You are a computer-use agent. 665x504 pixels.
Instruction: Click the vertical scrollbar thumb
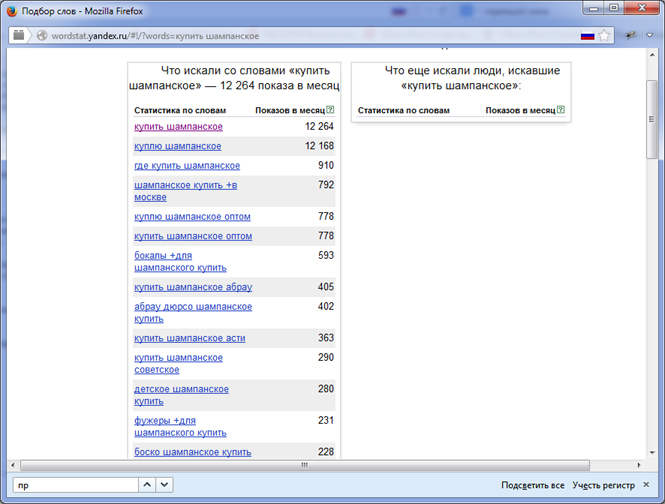(x=651, y=119)
